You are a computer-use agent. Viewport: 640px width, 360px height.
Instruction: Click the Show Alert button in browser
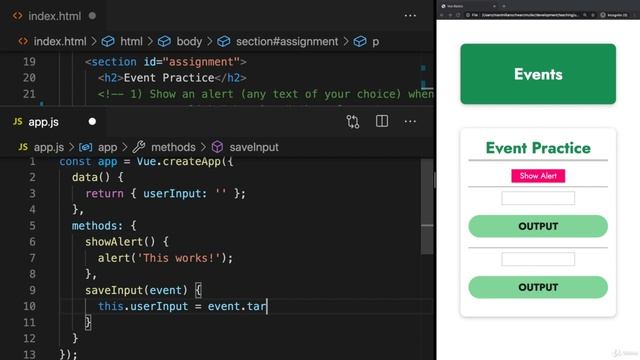tap(538, 176)
